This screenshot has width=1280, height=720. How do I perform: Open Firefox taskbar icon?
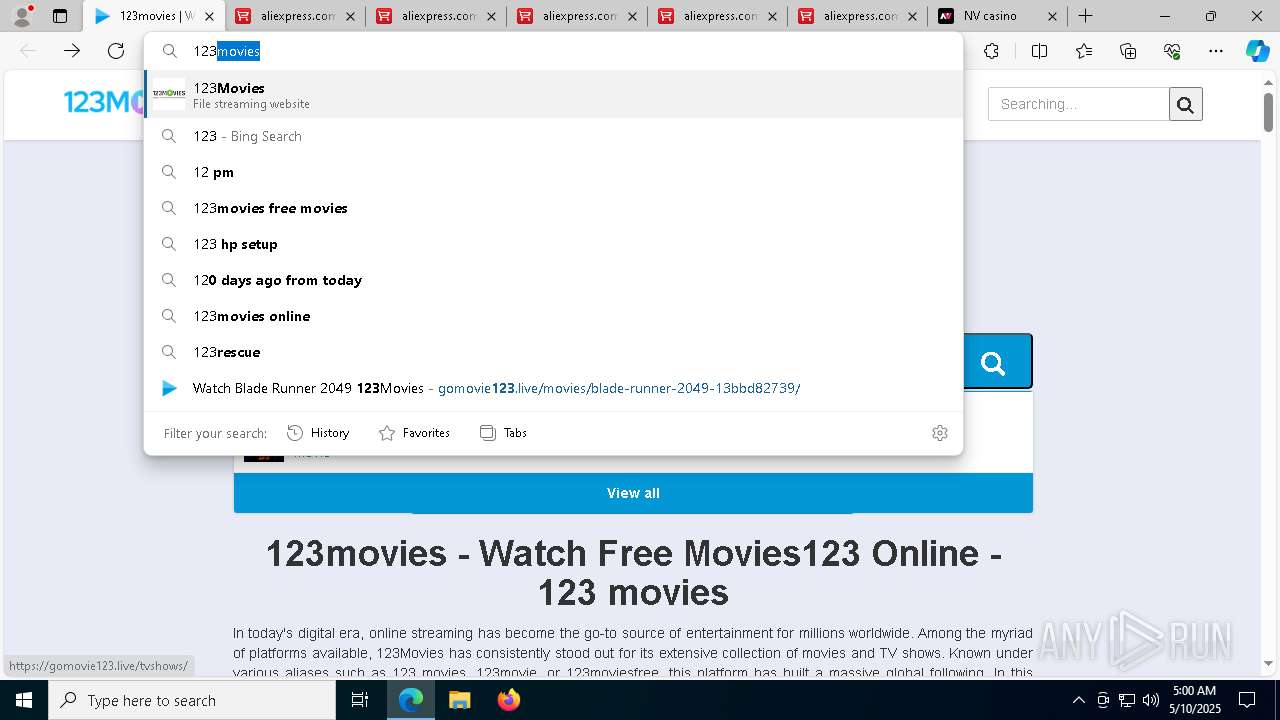(x=508, y=700)
